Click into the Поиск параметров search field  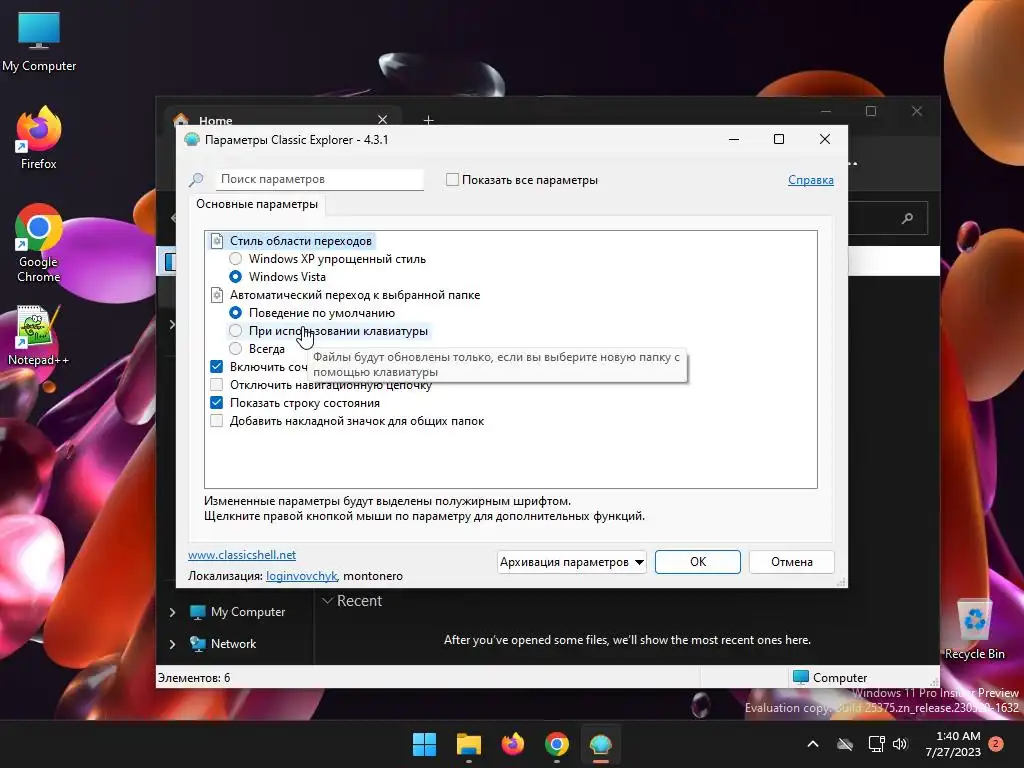pos(319,179)
